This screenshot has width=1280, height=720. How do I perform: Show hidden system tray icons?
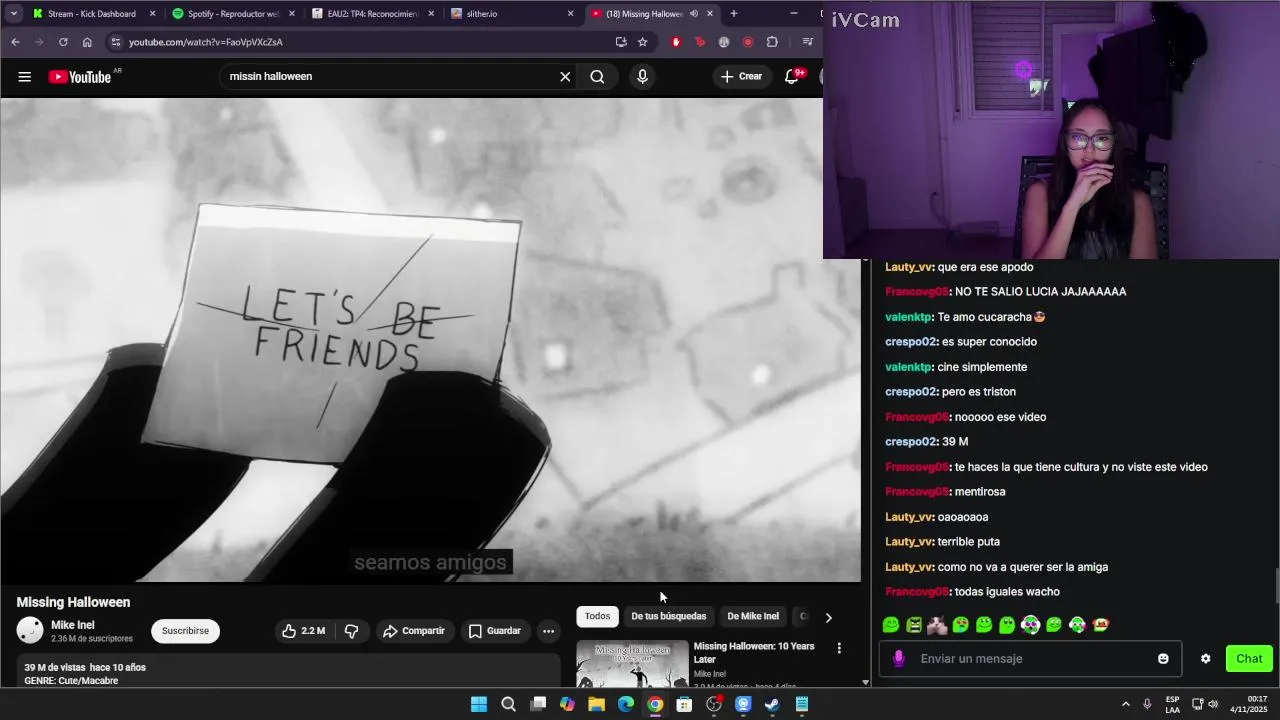point(1125,704)
